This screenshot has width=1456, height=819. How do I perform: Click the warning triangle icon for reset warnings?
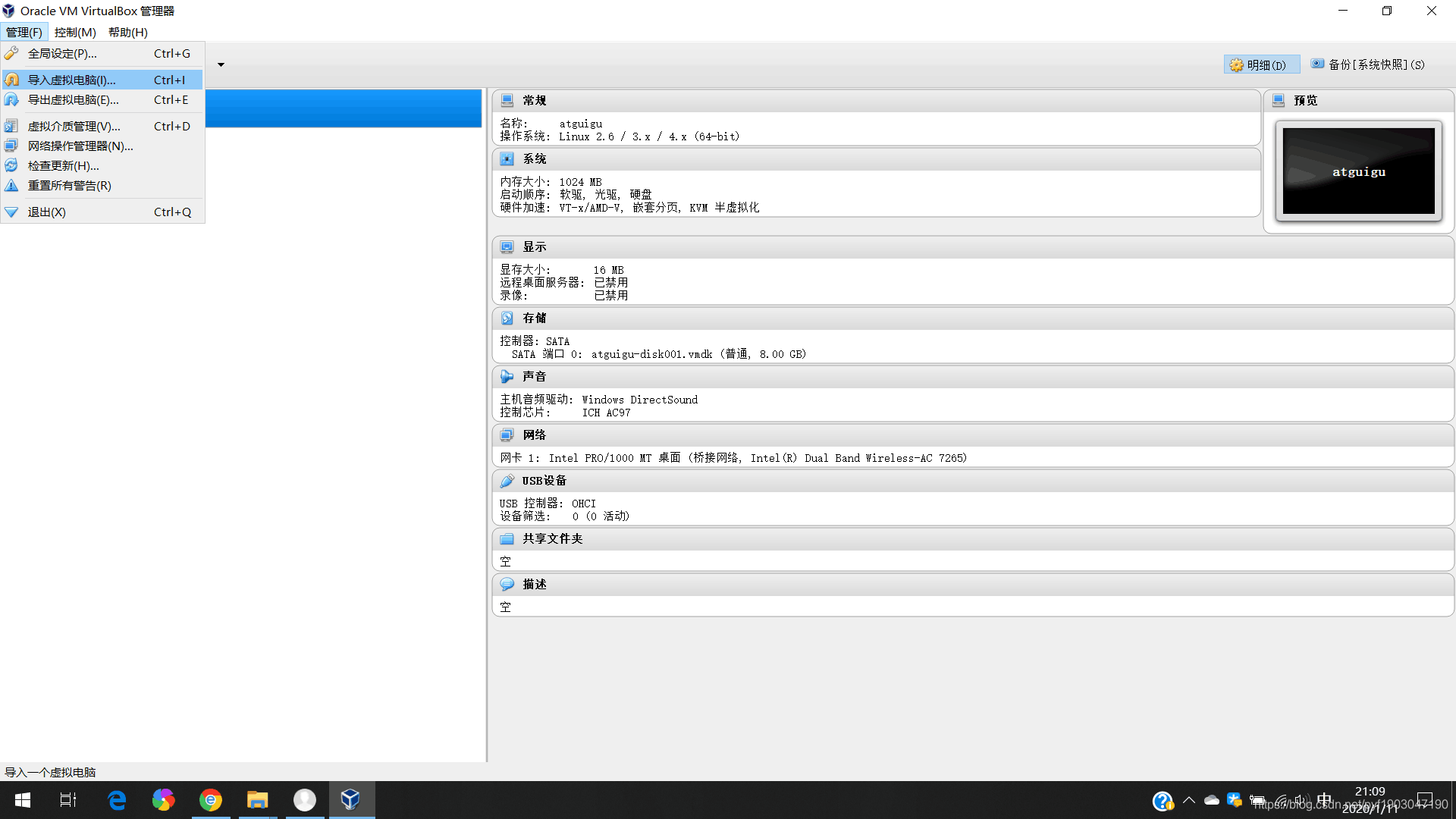(11, 185)
